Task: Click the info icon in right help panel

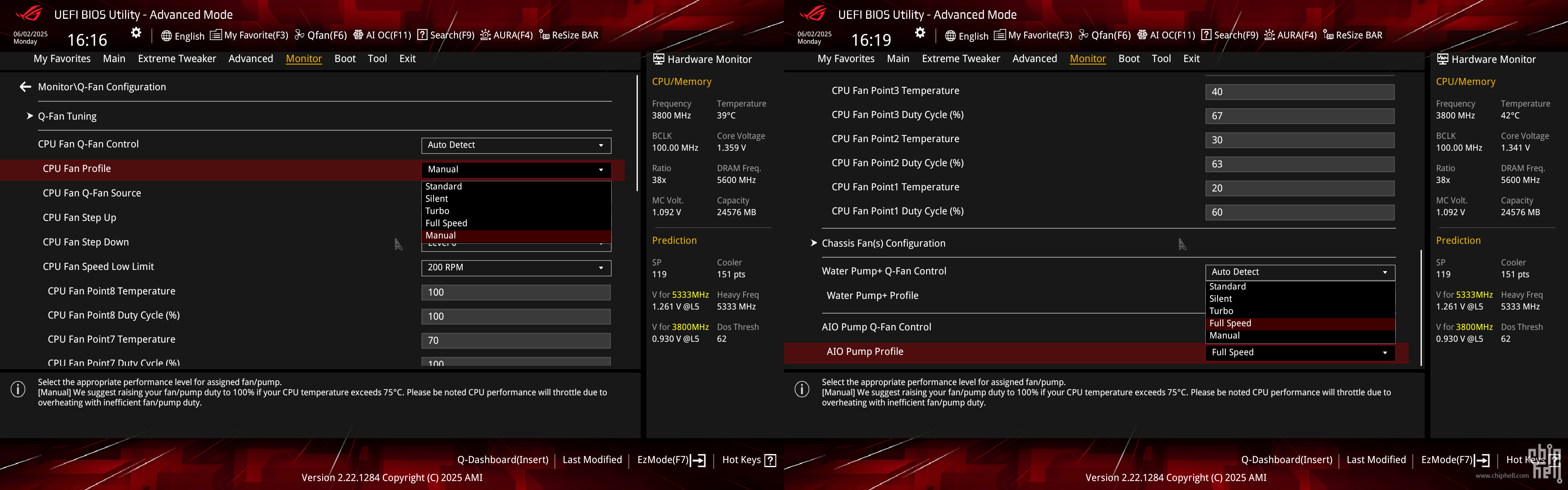Action: [802, 389]
